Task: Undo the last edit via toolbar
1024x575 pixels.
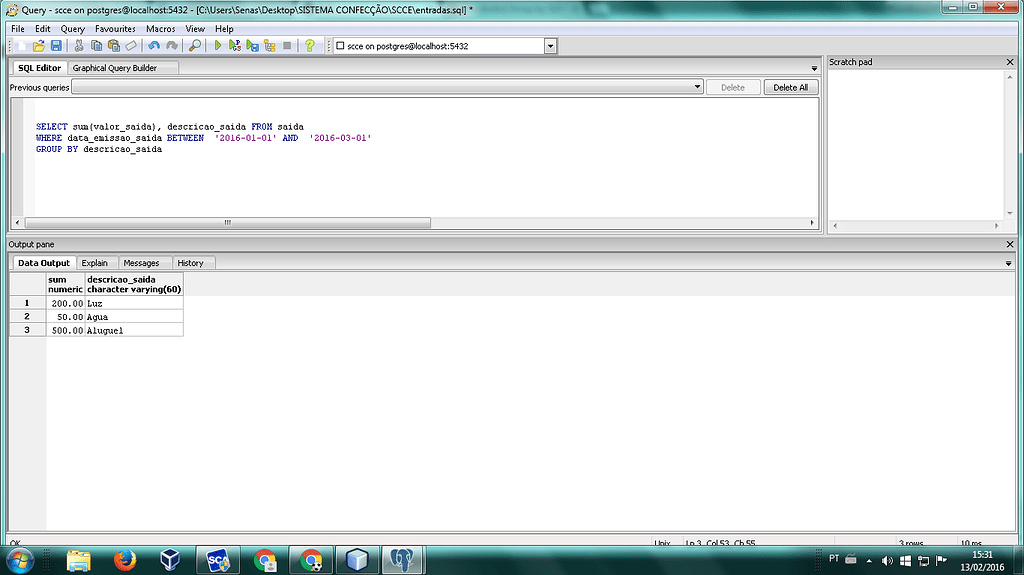Action: [x=153, y=46]
